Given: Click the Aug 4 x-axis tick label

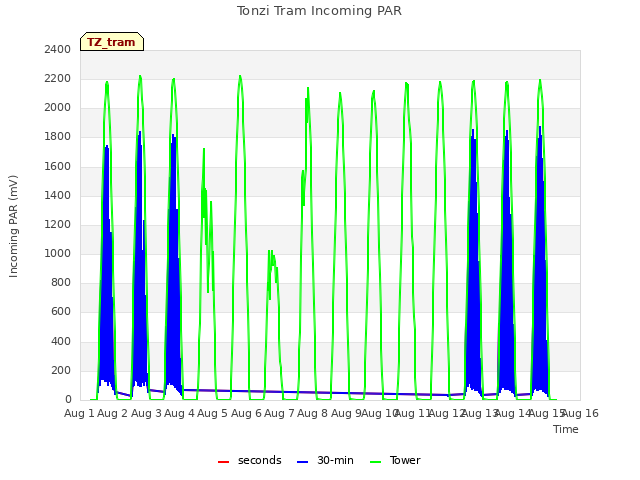Looking at the screenshot, I should [x=180, y=413].
